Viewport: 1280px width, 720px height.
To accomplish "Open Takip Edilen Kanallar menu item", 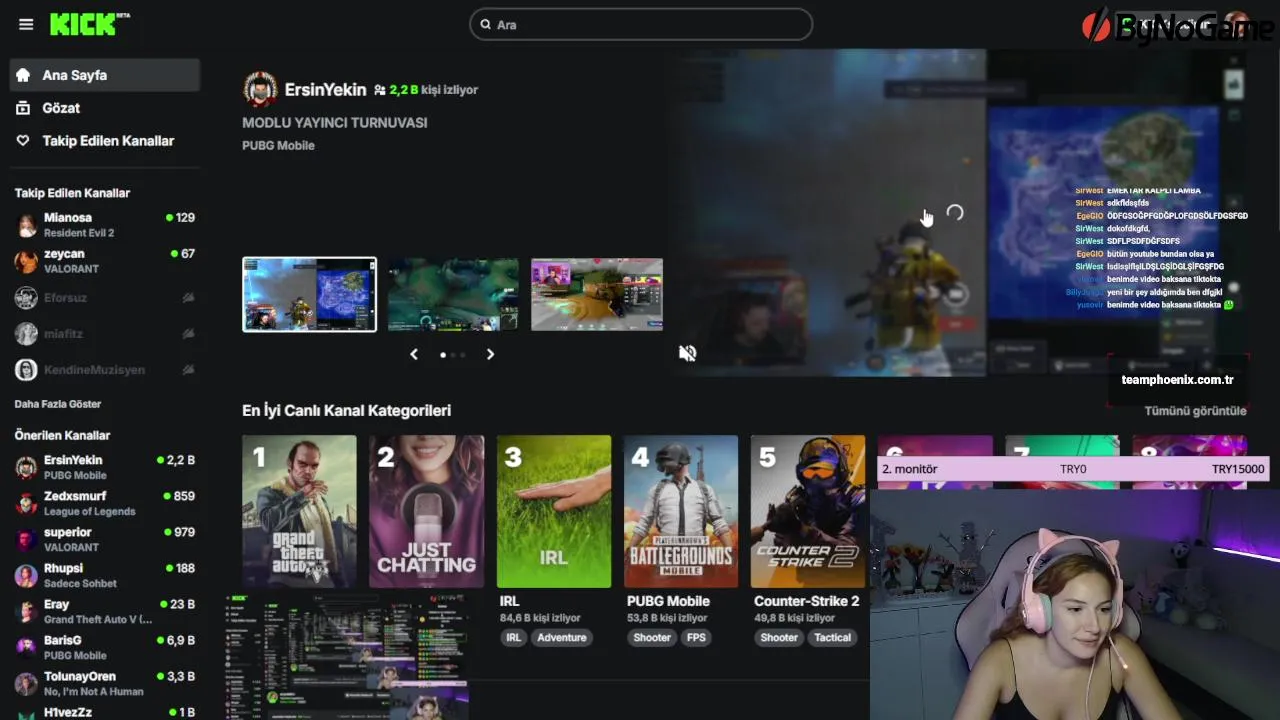I will (x=105, y=141).
